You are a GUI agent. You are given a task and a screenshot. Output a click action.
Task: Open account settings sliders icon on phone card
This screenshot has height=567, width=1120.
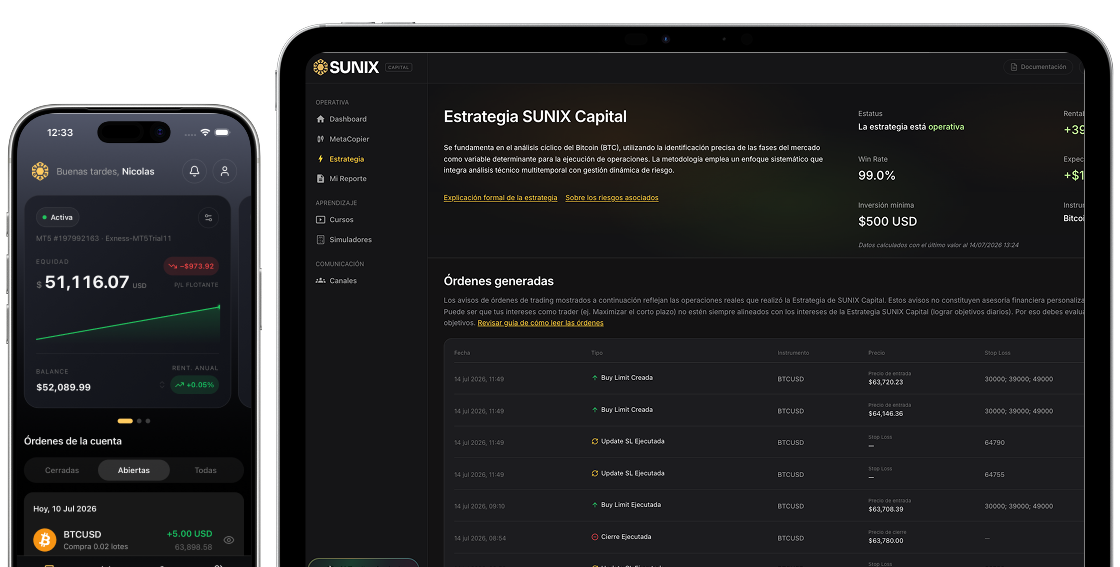coord(209,218)
